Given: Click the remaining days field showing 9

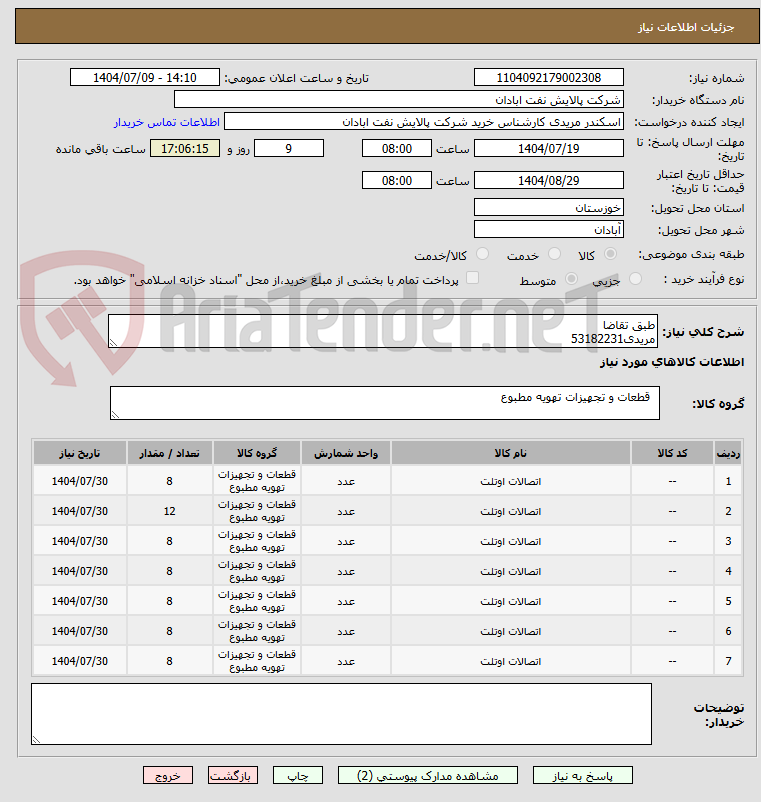Looking at the screenshot, I should (x=289, y=148).
